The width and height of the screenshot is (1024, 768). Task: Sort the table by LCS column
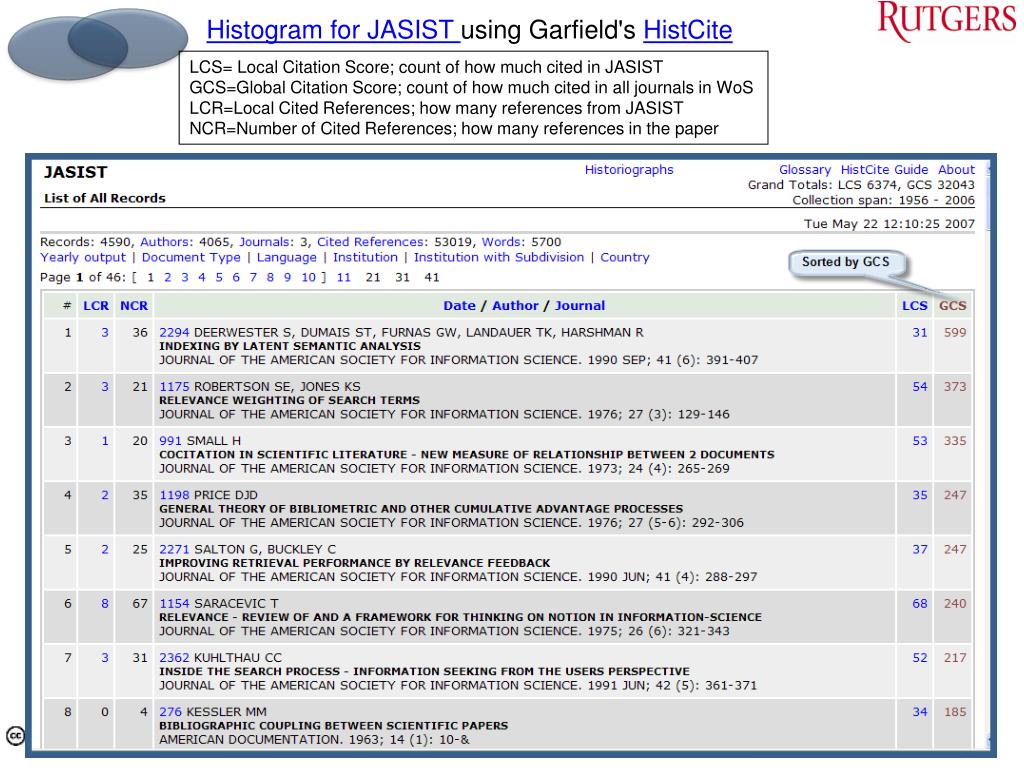(914, 306)
